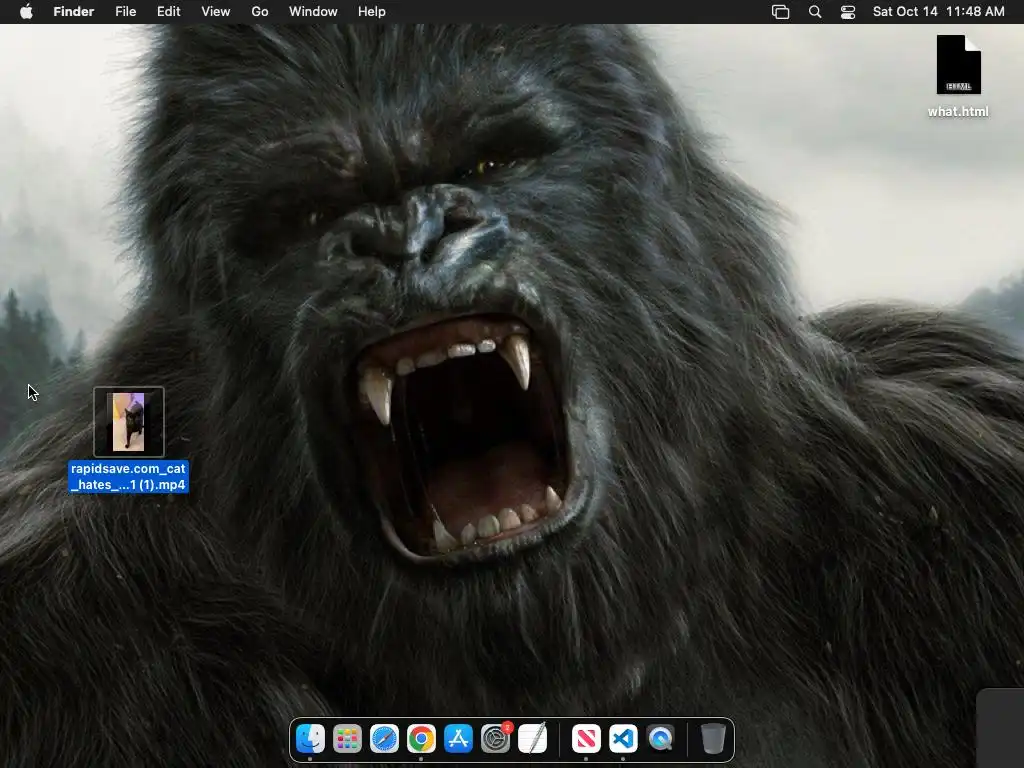Image resolution: width=1024 pixels, height=768 pixels.
Task: Open Finder from the Dock
Action: tap(310, 739)
